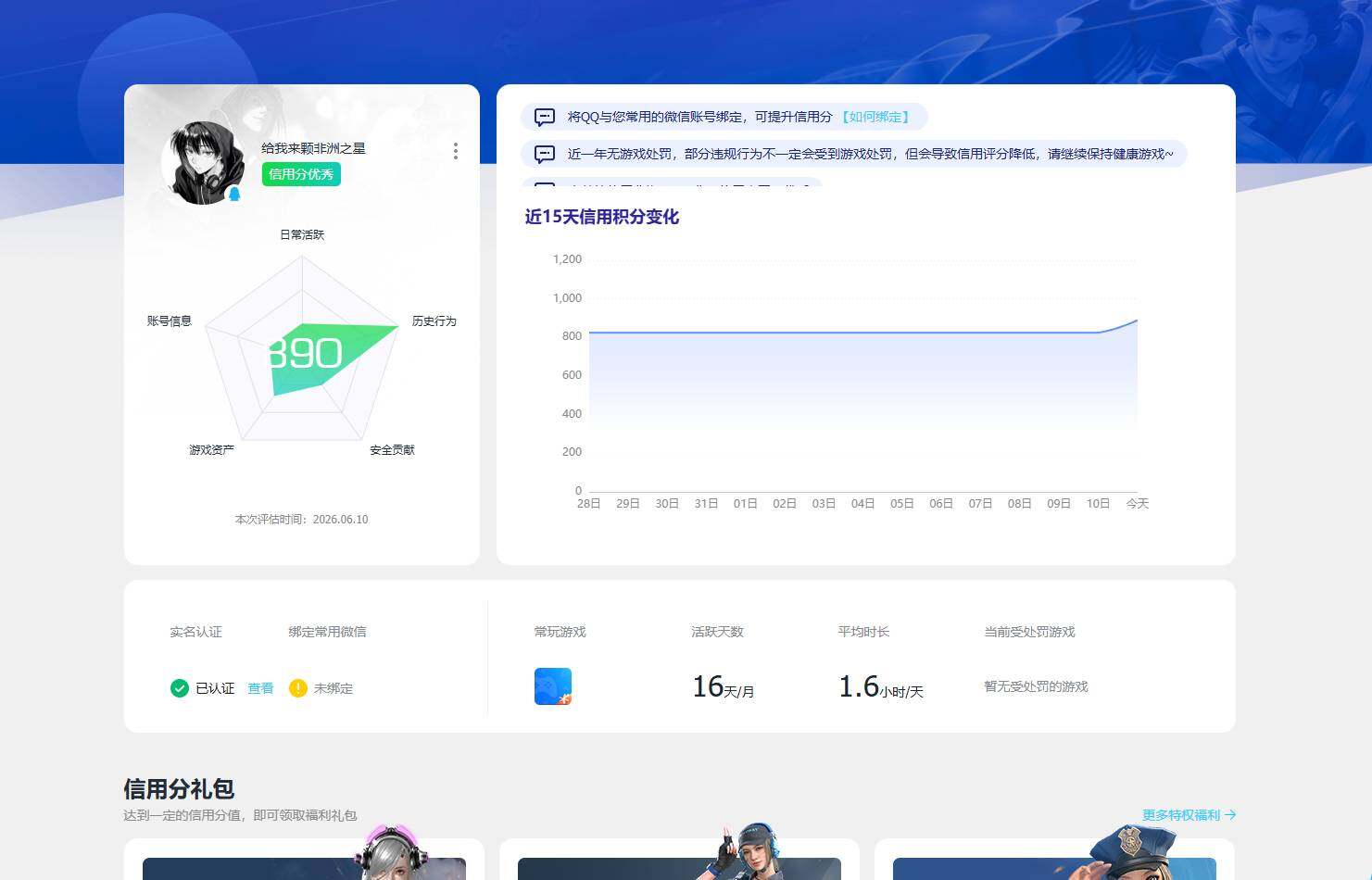Click the yellow warning icon beside 未绑定
Image resolution: width=1372 pixels, height=880 pixels.
298,688
